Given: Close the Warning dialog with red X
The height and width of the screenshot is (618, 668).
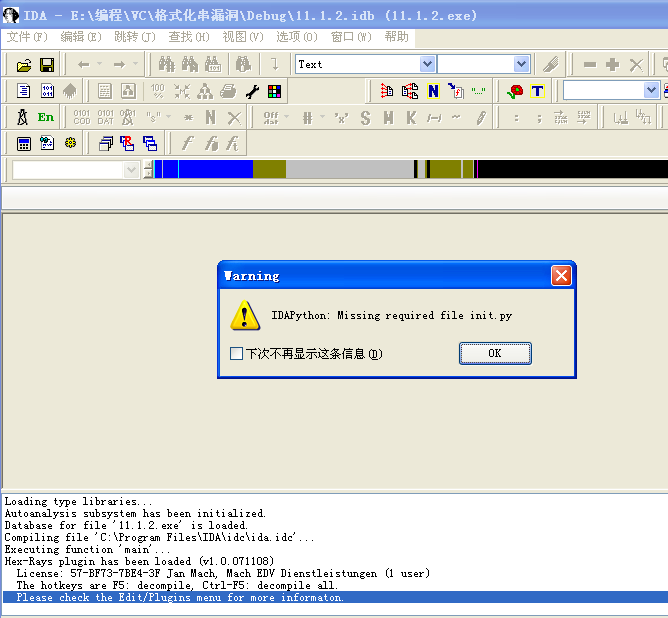Looking at the screenshot, I should pyautogui.click(x=561, y=276).
